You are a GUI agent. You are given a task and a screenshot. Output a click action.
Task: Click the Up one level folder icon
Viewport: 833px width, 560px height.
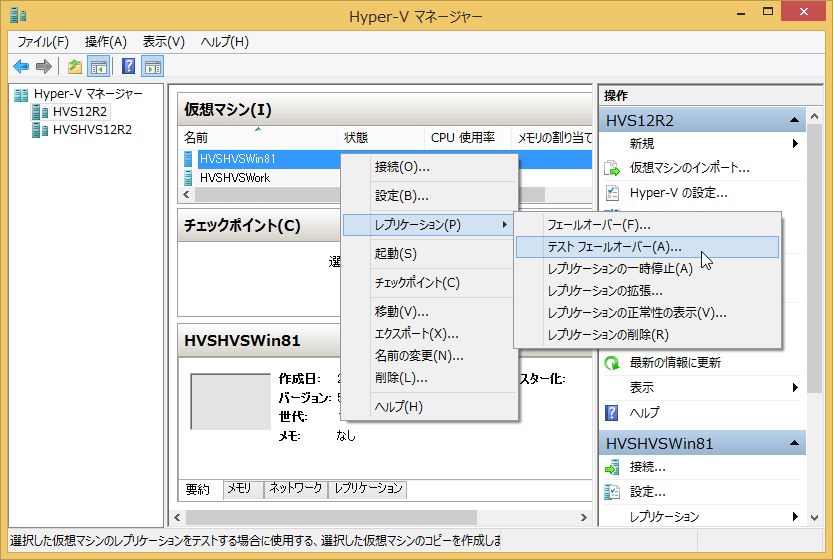[x=75, y=66]
